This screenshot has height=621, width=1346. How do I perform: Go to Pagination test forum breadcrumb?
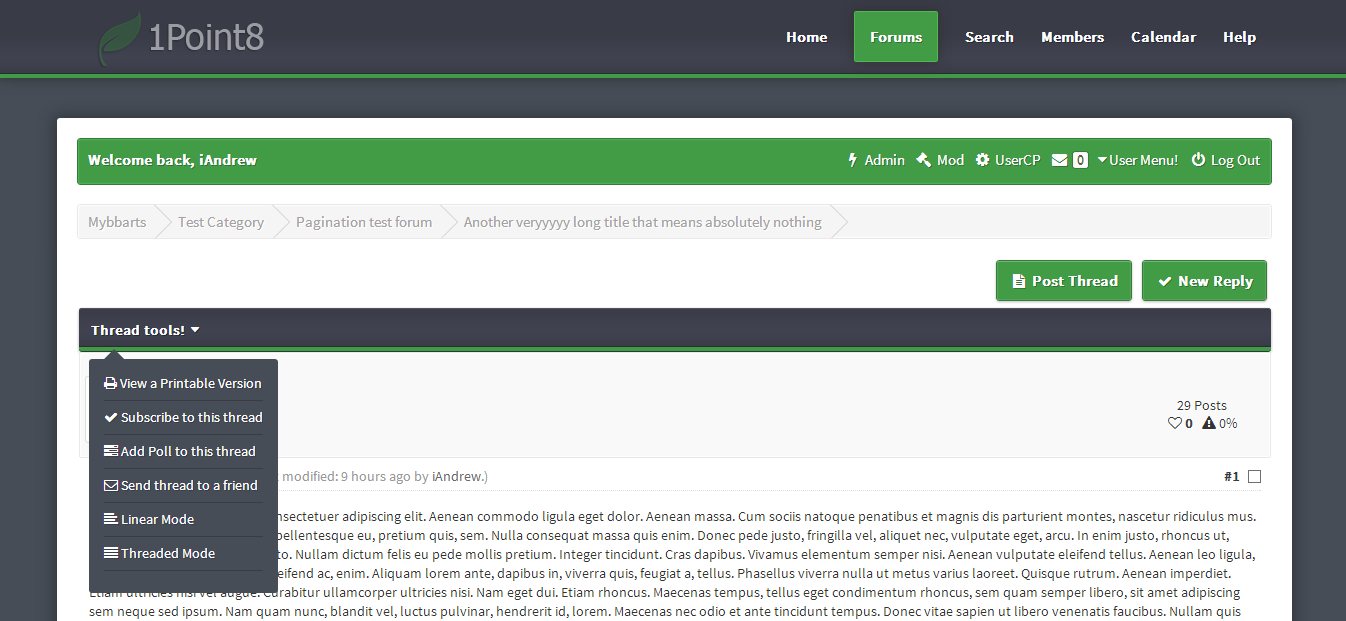[364, 222]
